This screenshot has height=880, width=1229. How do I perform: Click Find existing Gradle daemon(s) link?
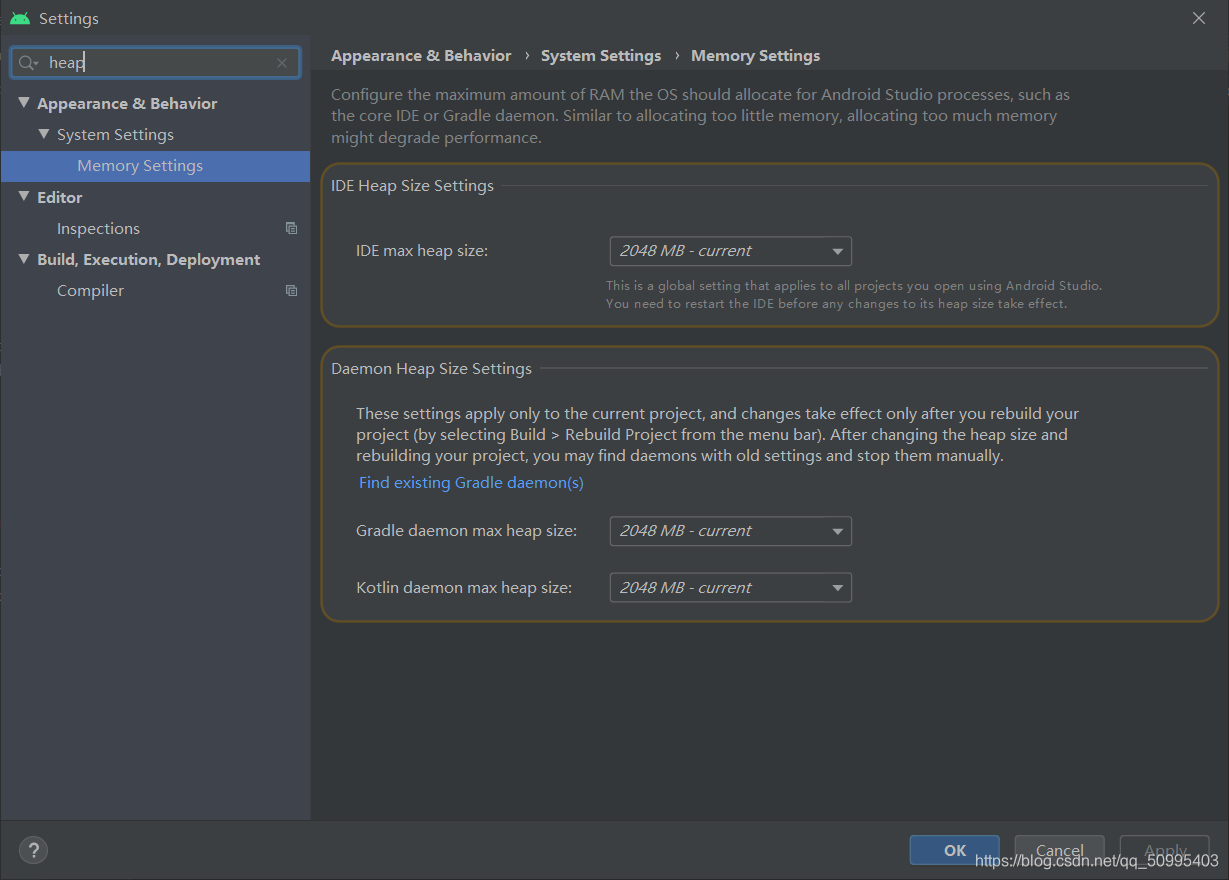pos(471,483)
